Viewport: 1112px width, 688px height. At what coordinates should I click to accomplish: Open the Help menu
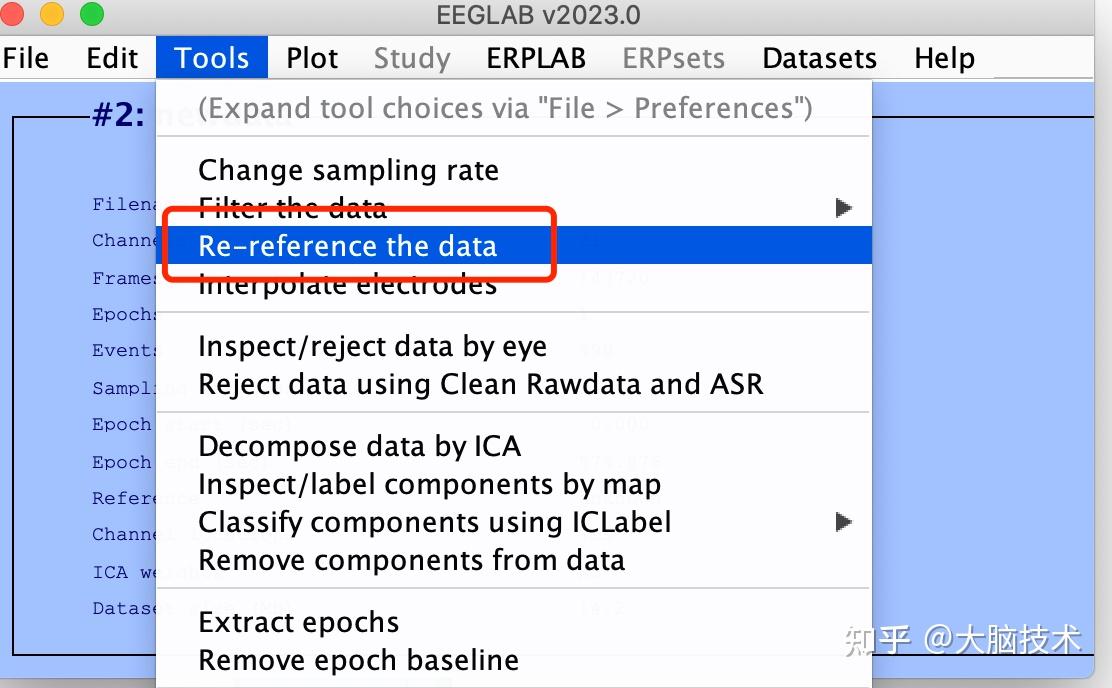click(x=944, y=58)
